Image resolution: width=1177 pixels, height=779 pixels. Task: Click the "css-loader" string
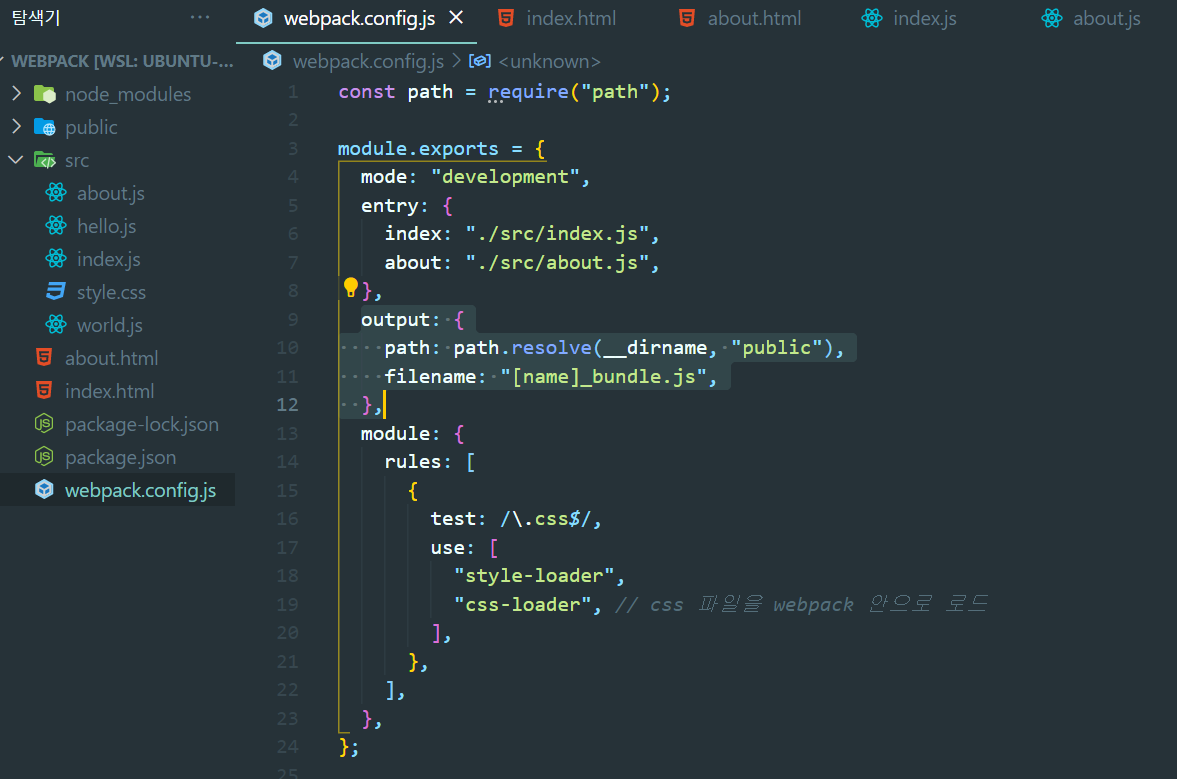[522, 604]
